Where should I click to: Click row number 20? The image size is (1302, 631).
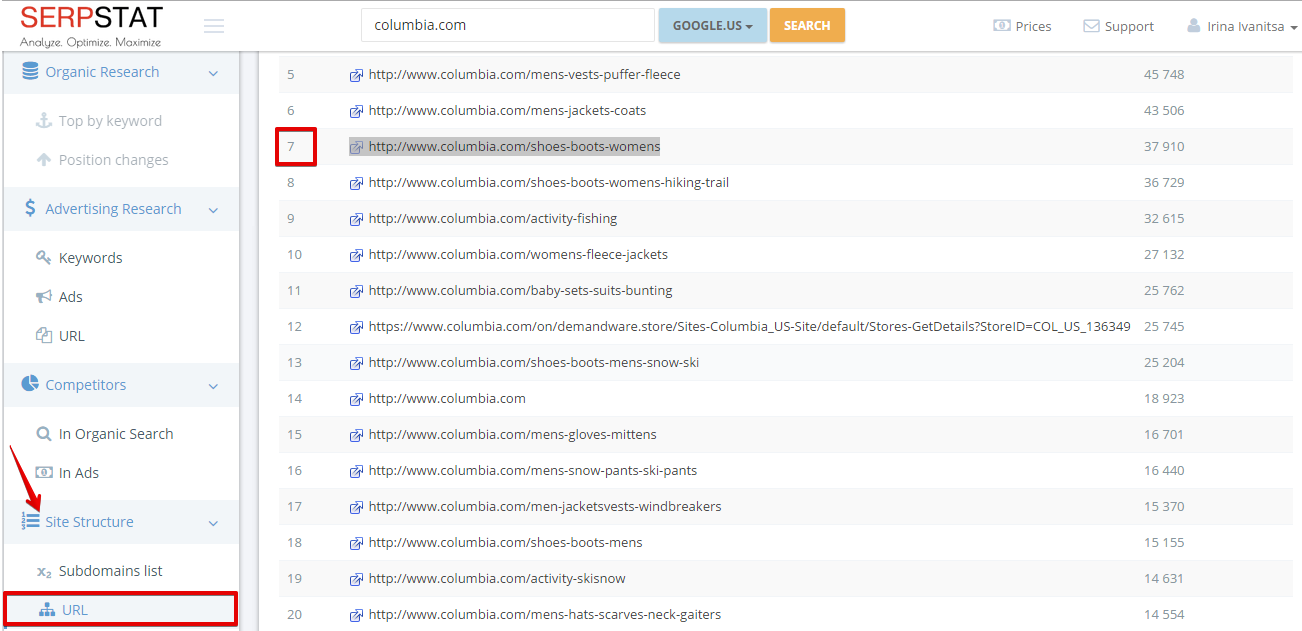(x=294, y=615)
